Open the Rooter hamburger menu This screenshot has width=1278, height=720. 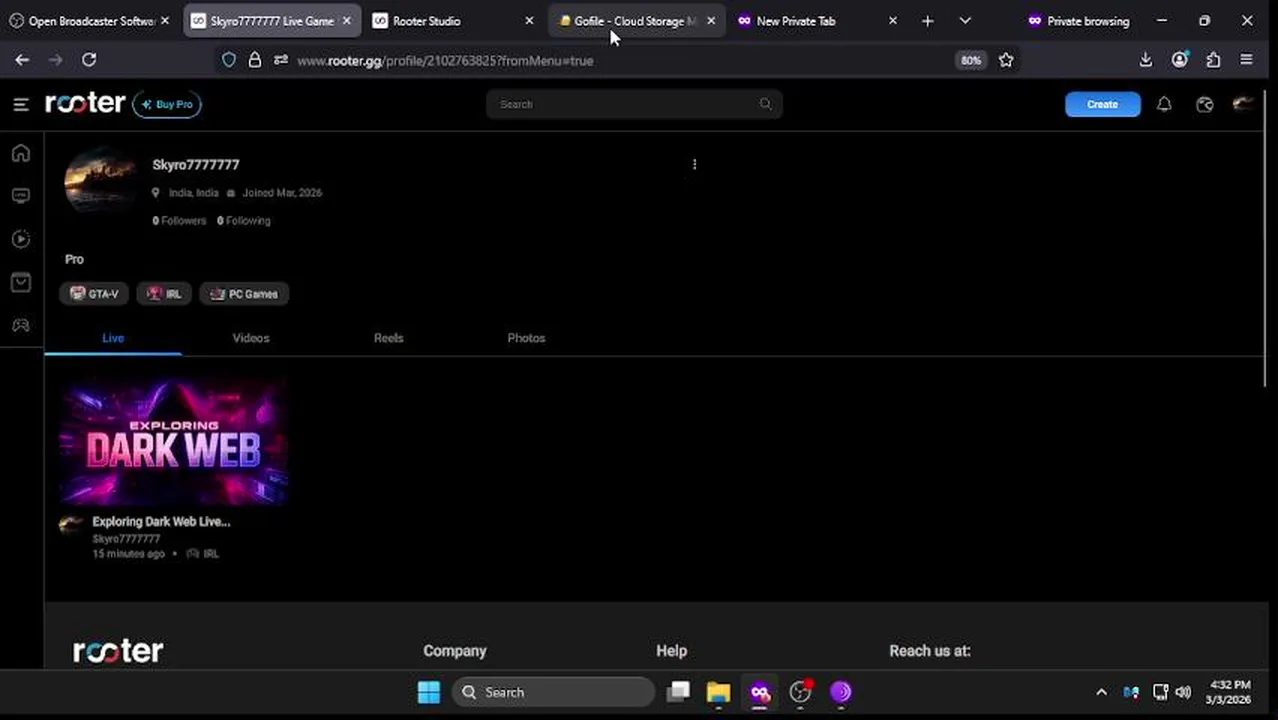click(x=20, y=104)
